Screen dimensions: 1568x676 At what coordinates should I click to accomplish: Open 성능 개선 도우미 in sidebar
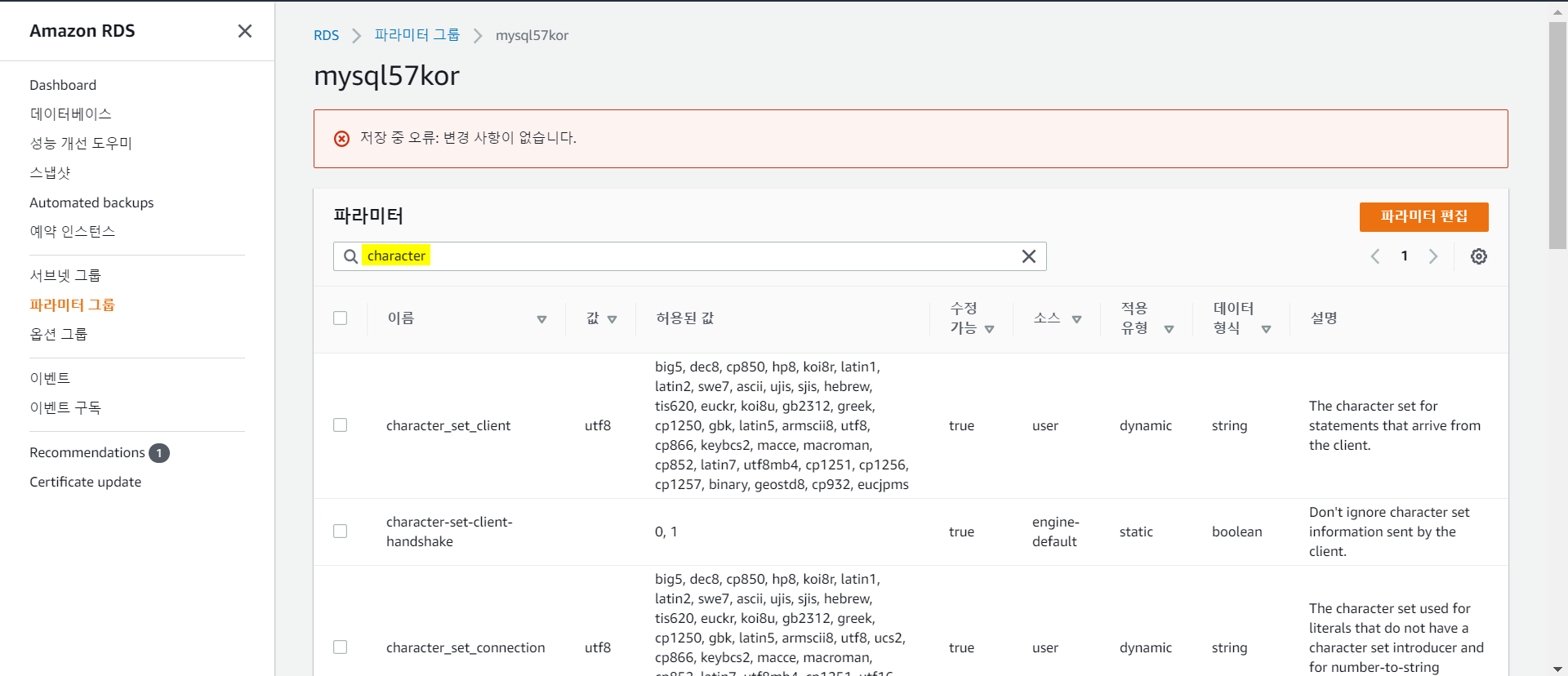point(81,144)
